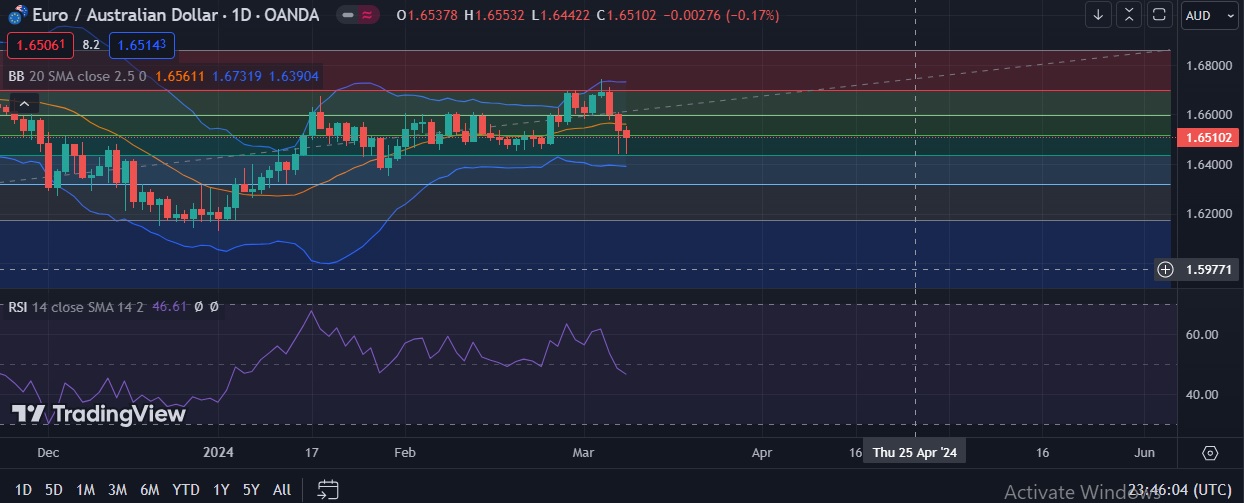Click the 2024 label on time axis
Screen dimensions: 1244x503
click(x=216, y=453)
